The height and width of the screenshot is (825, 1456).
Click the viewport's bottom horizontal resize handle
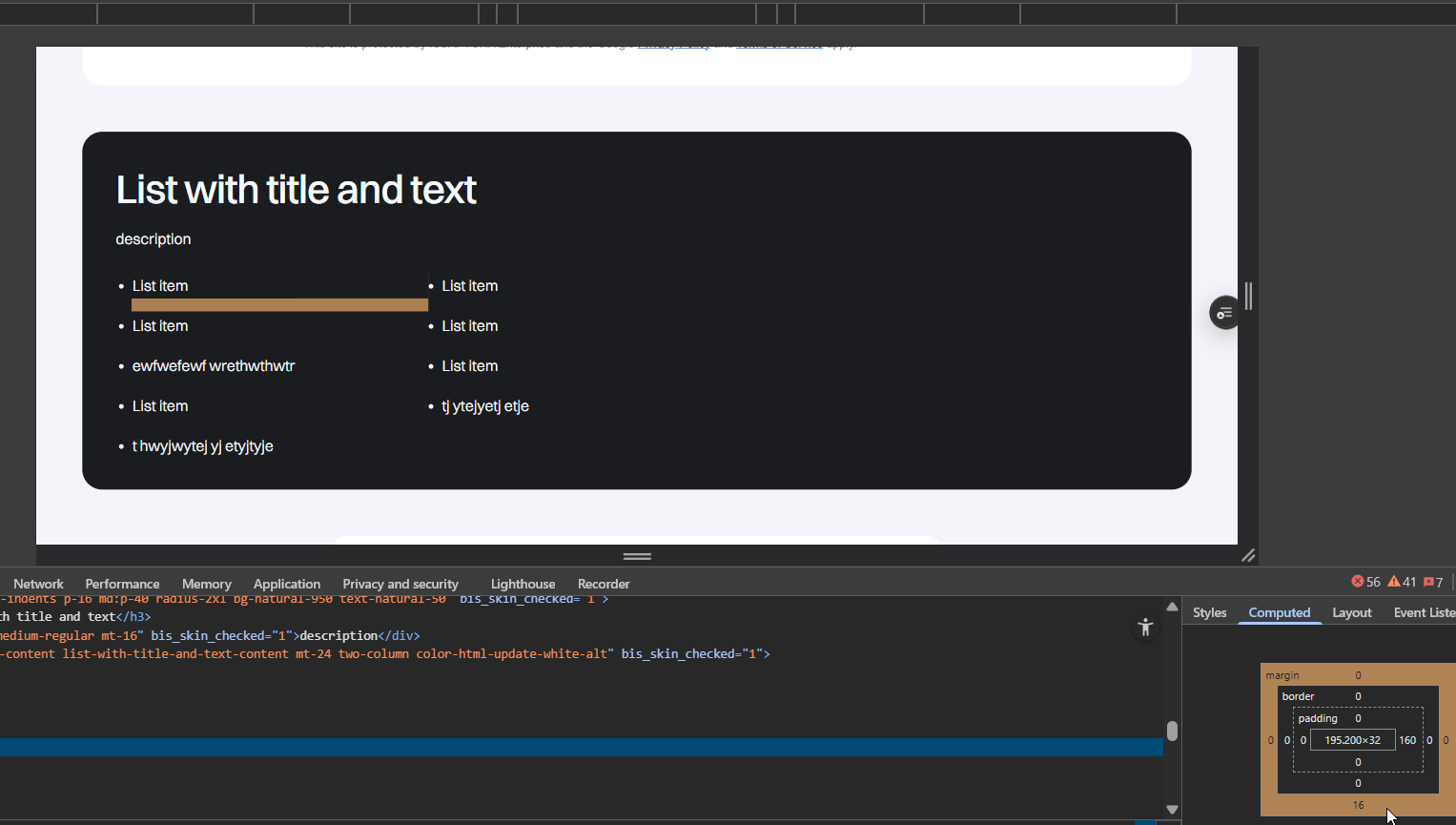[x=637, y=556]
